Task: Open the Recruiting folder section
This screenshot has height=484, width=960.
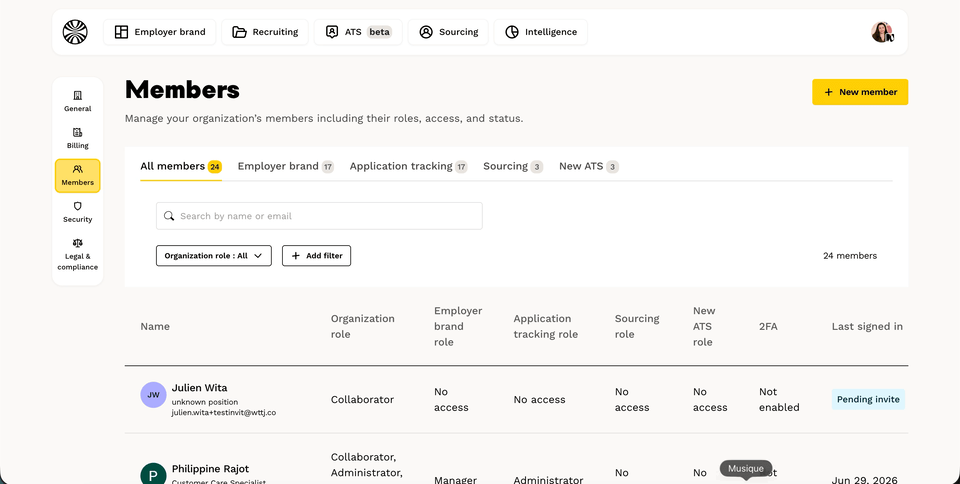Action: [x=265, y=32]
